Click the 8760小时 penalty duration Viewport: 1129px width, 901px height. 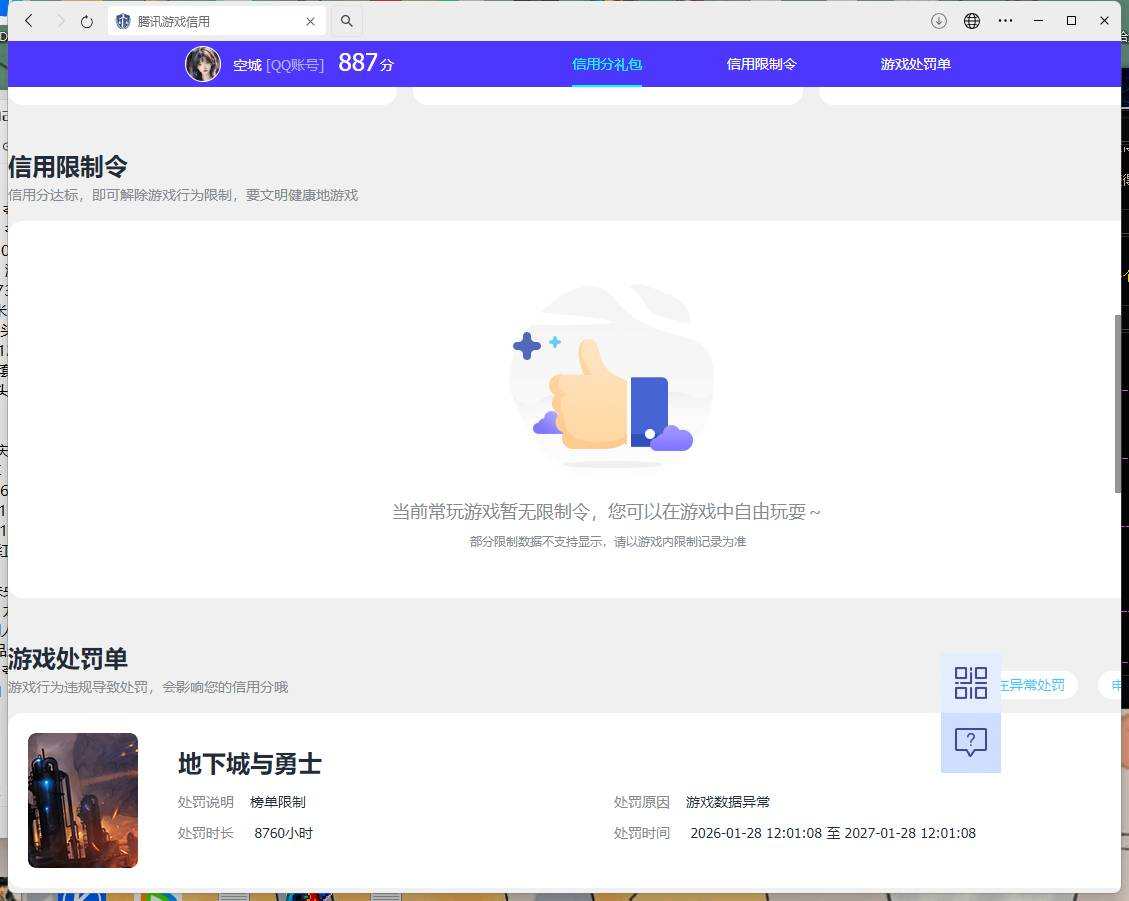[x=284, y=833]
